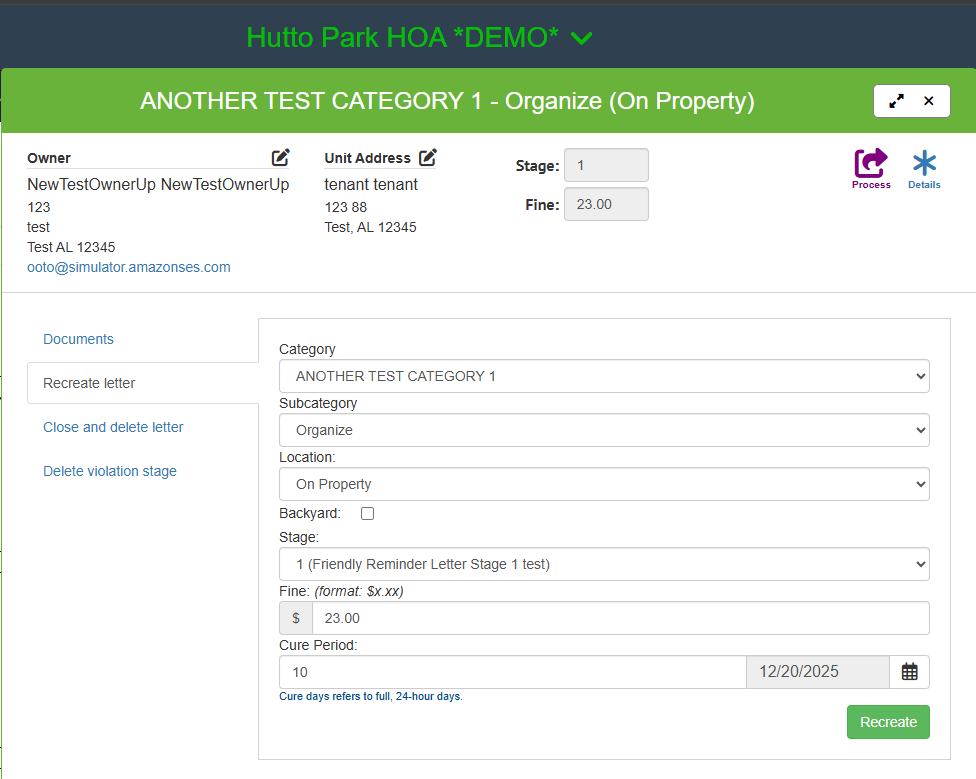Open the Category dropdown
The height and width of the screenshot is (779, 976).
[x=604, y=376]
